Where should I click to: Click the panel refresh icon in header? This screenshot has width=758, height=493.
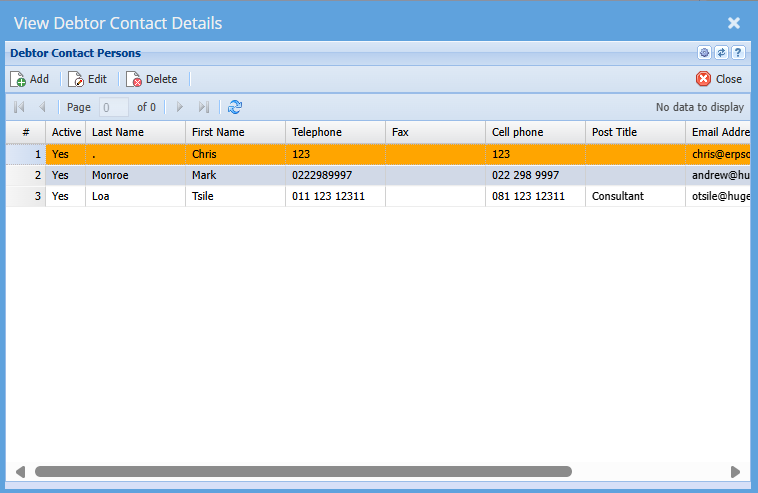[x=721, y=53]
